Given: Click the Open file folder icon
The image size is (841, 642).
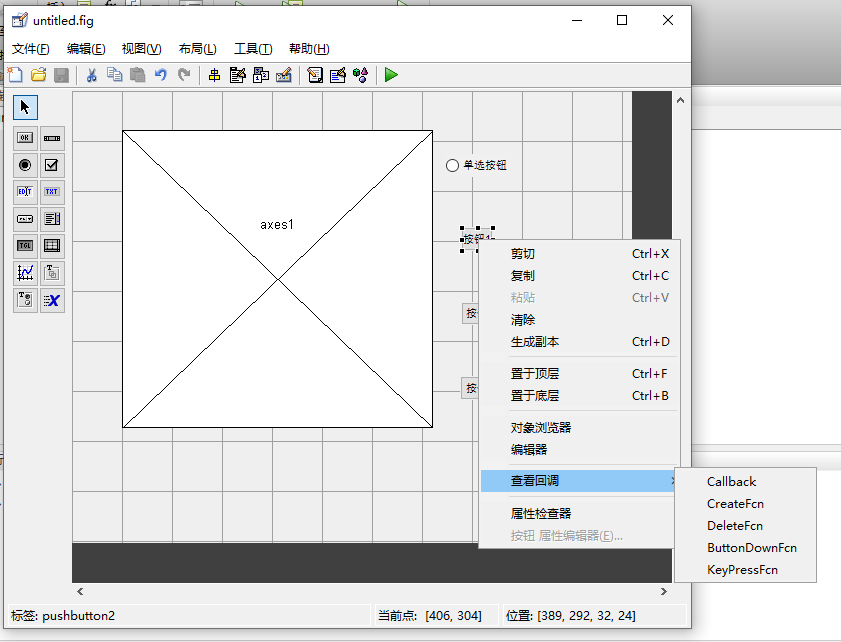Looking at the screenshot, I should click(39, 75).
